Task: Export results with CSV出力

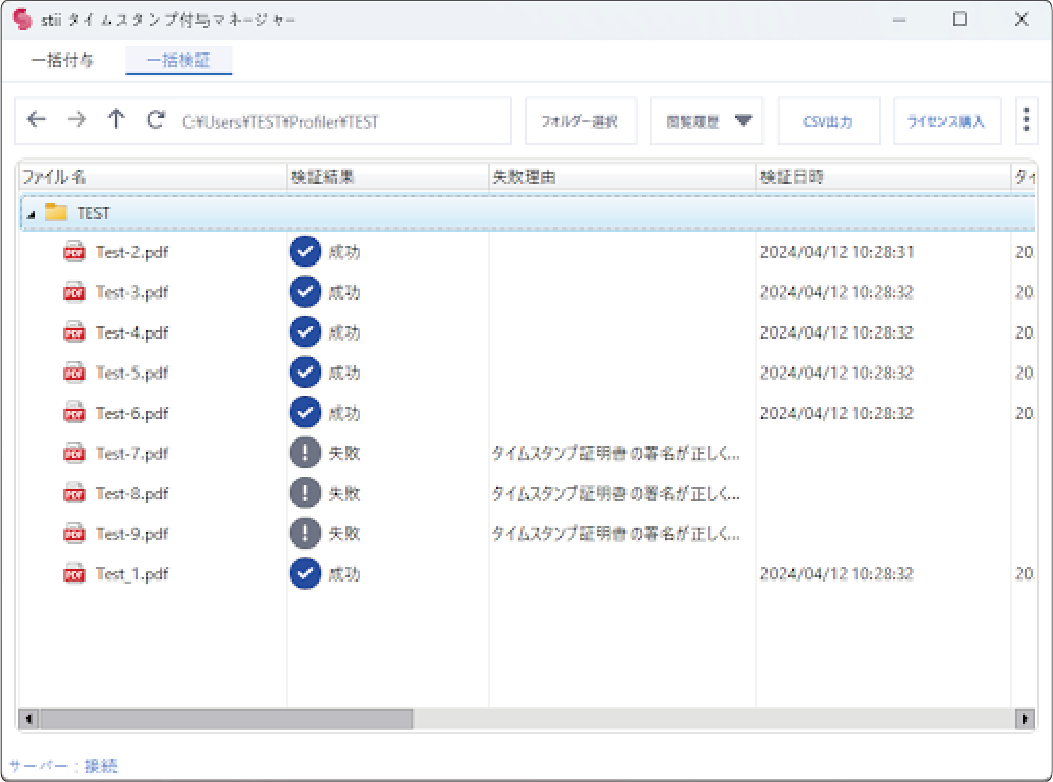Action: [x=828, y=119]
